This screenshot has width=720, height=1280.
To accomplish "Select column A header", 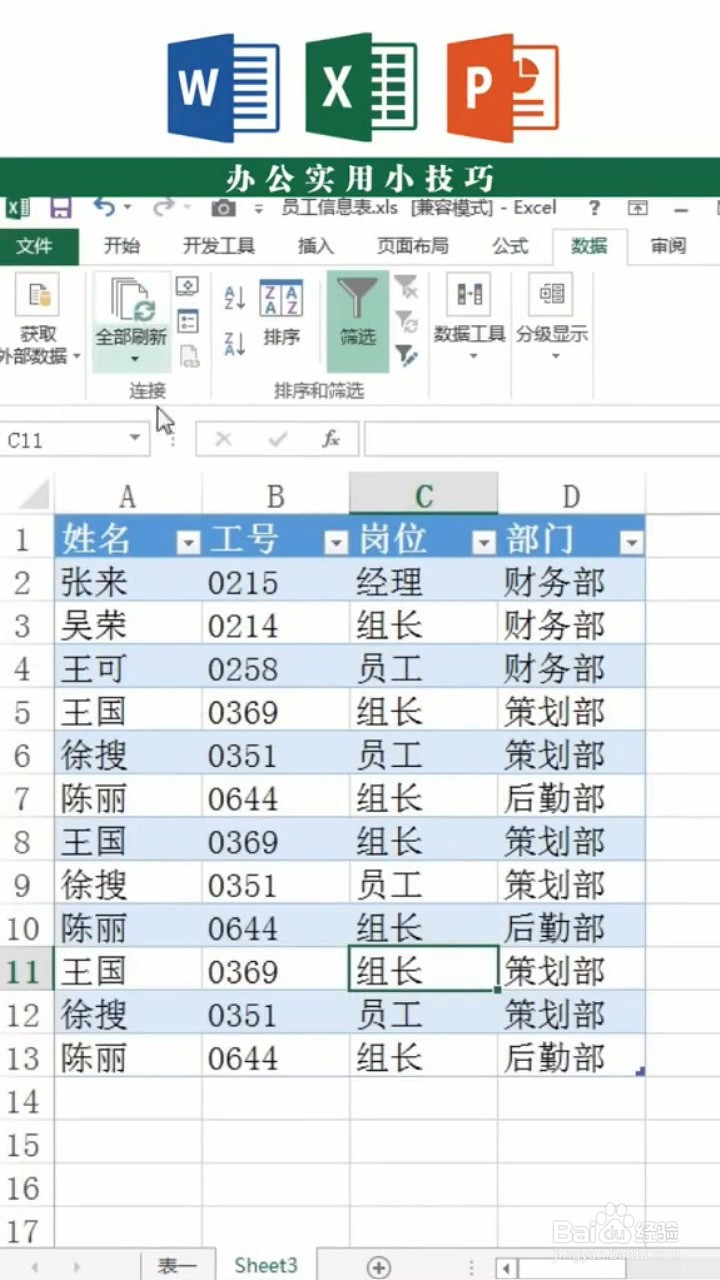I will (128, 495).
